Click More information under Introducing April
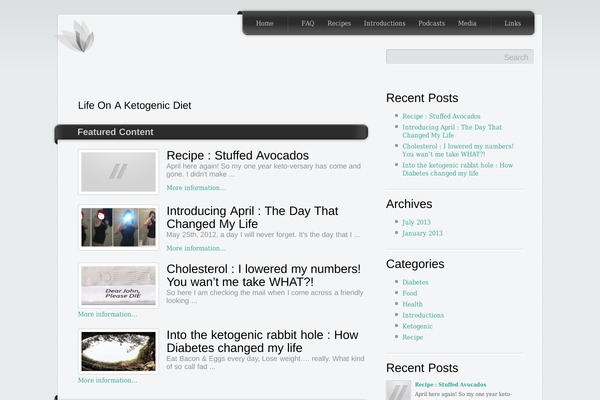This screenshot has width=600, height=400. (196, 248)
